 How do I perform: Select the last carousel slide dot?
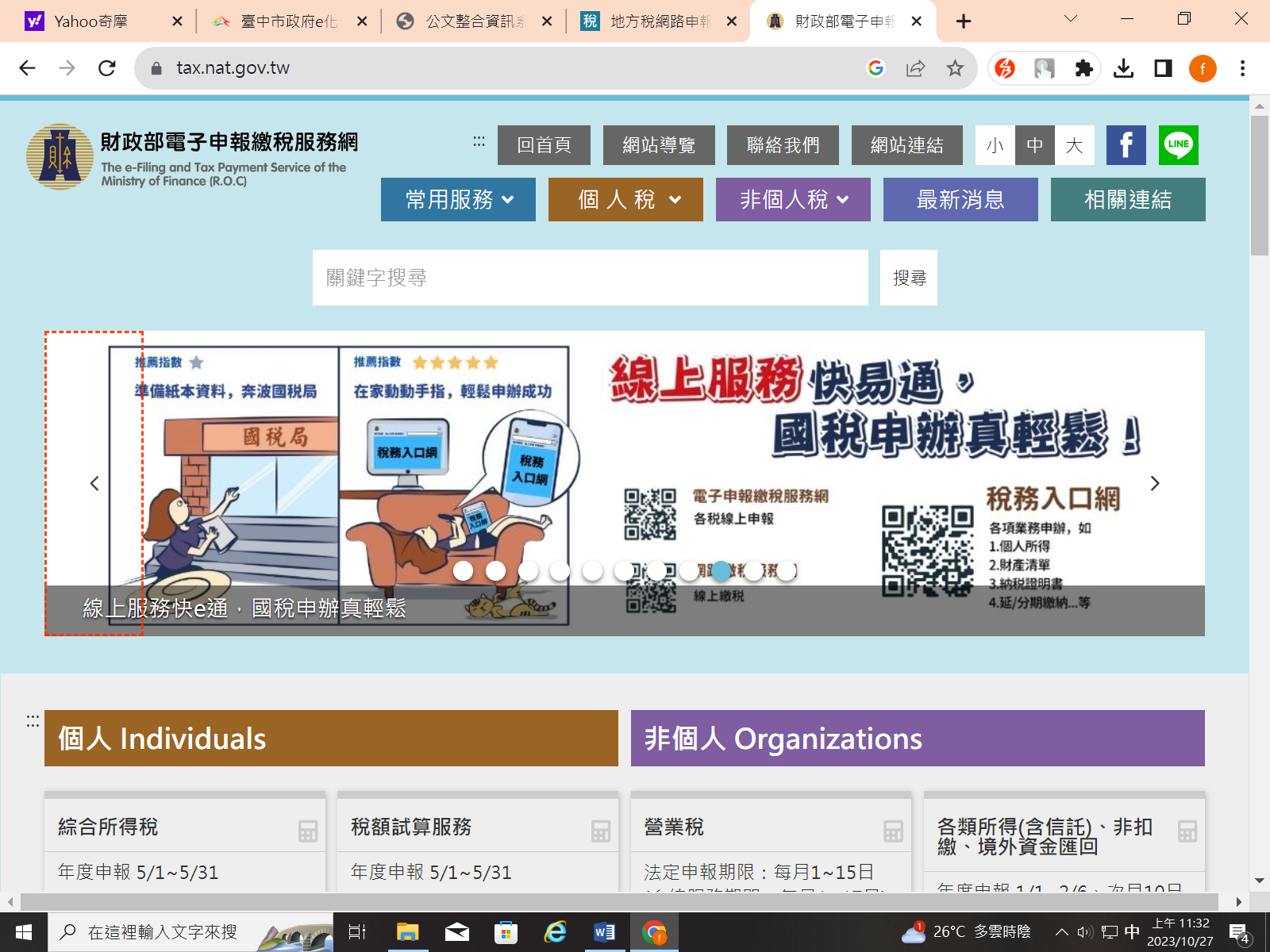click(786, 570)
